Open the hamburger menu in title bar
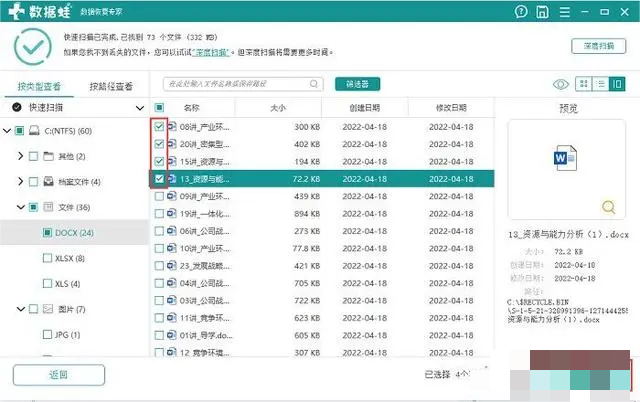 [564, 12]
